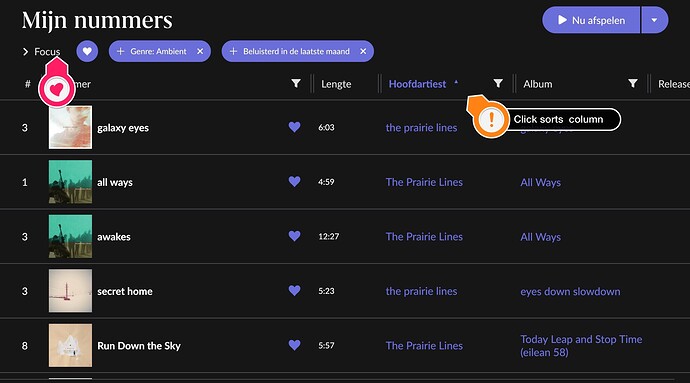Sort by the Lengte column header
This screenshot has width=690, height=383.
[x=336, y=84]
